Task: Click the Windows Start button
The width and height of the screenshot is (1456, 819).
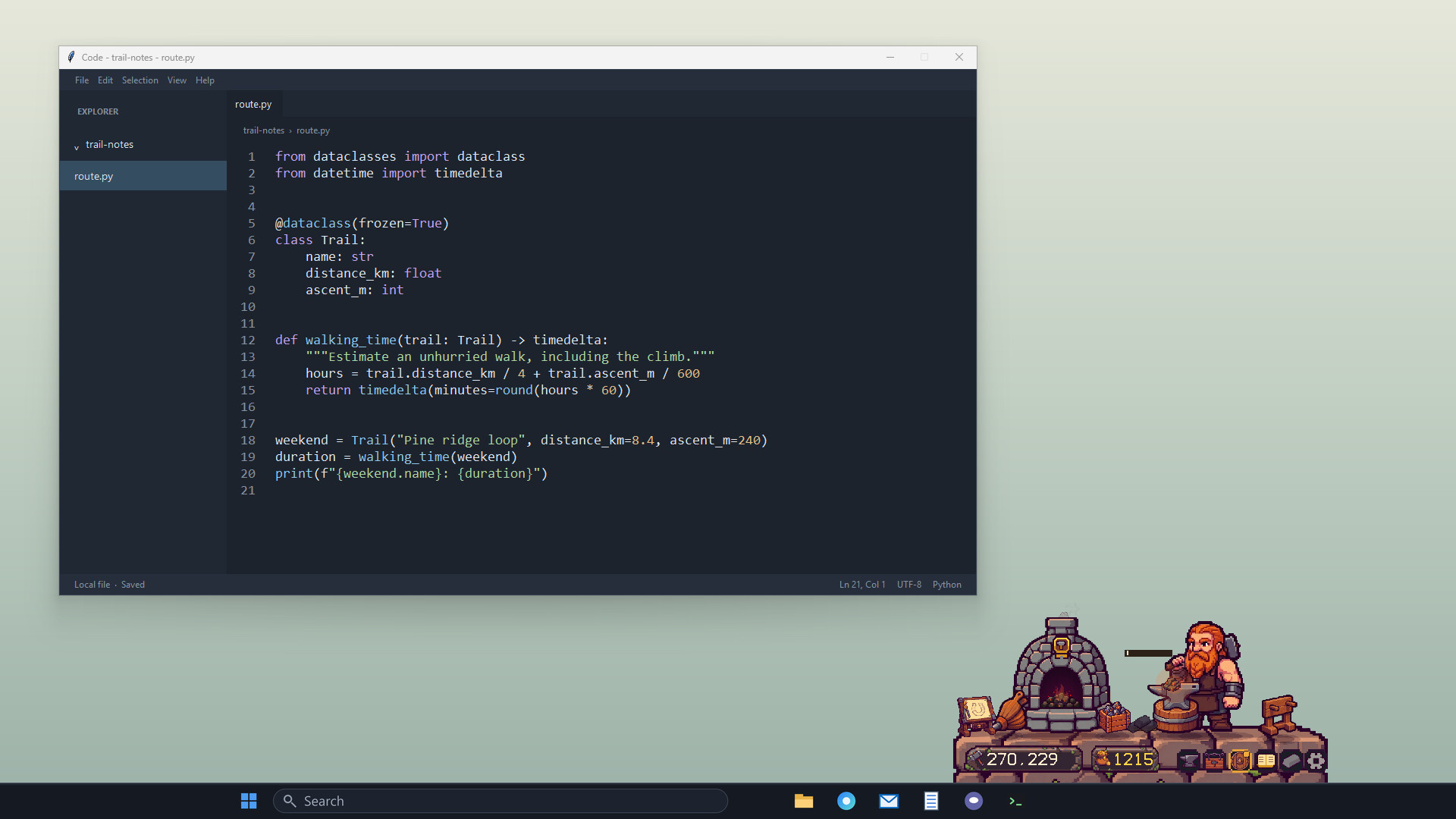Action: point(249,801)
